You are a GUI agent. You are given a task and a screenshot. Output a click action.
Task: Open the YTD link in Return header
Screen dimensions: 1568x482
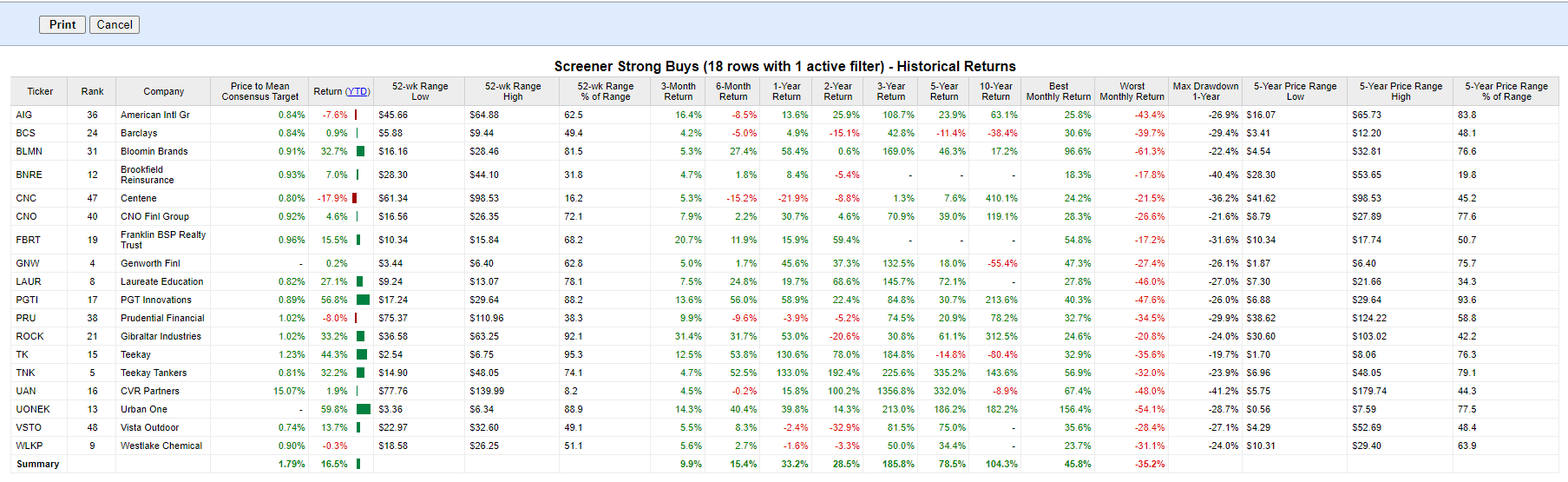point(358,91)
